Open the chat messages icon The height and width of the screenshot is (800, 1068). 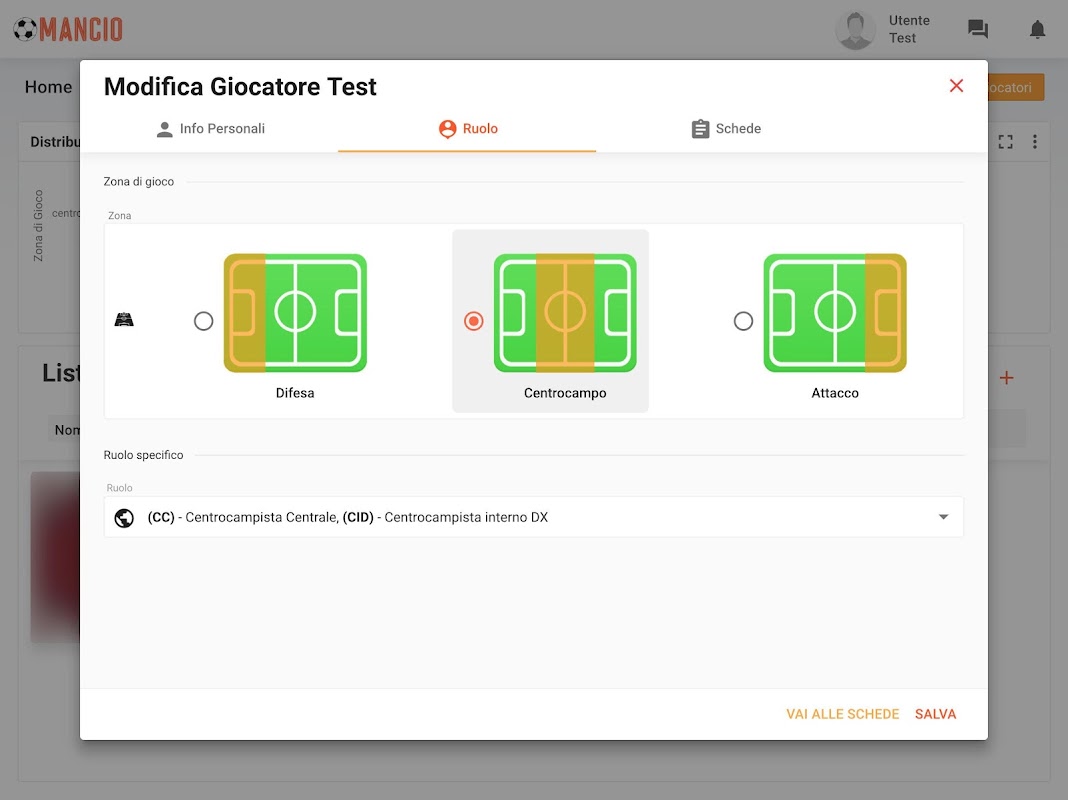click(x=977, y=29)
